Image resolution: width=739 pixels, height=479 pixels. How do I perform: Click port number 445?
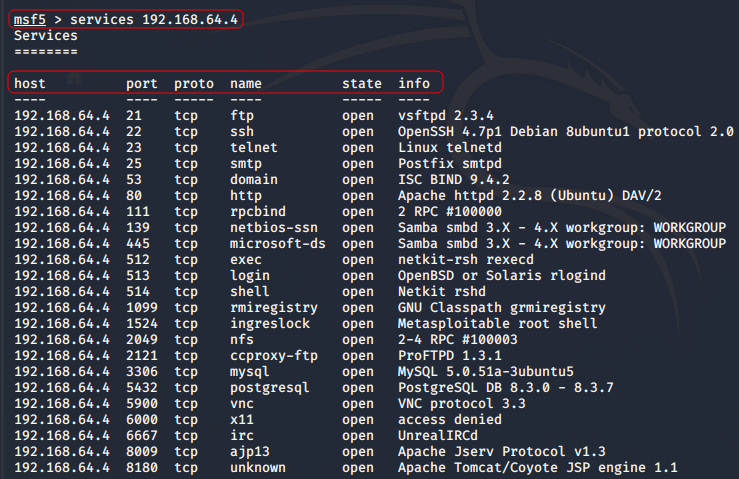138,244
